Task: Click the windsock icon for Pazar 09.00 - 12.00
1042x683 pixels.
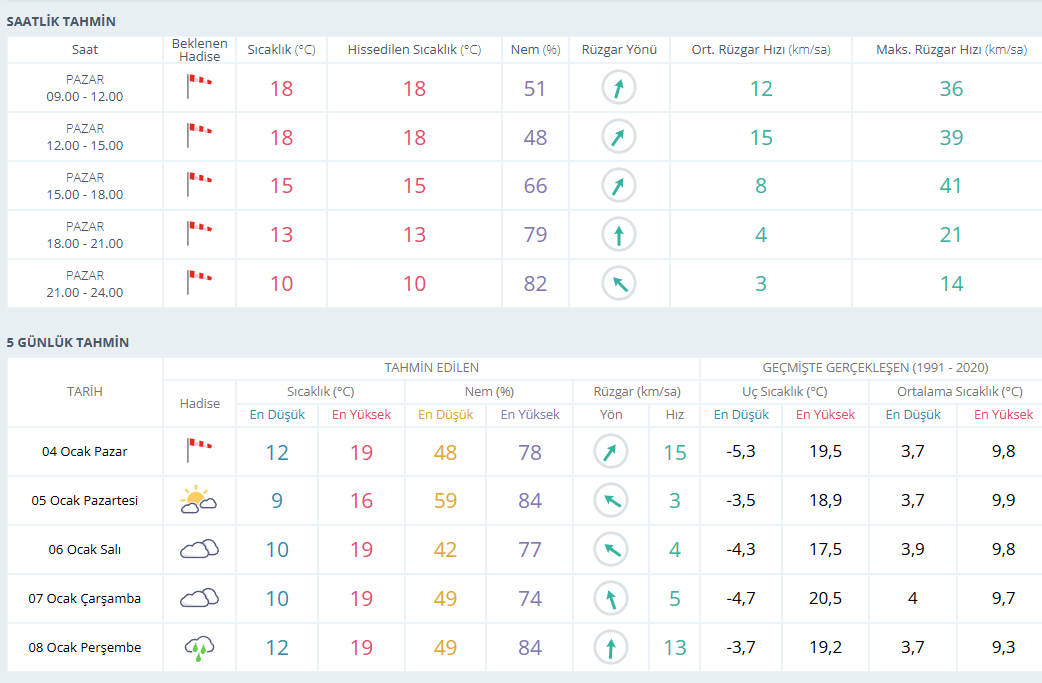Action: (199, 87)
